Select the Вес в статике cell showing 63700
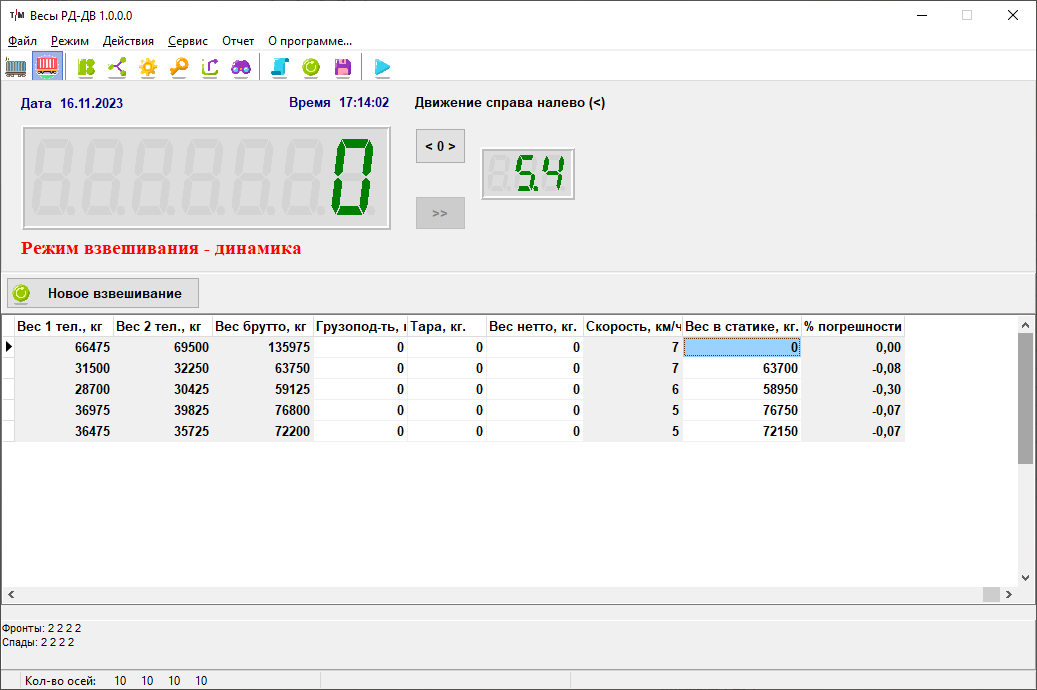This screenshot has height=690, width=1037. [742, 368]
